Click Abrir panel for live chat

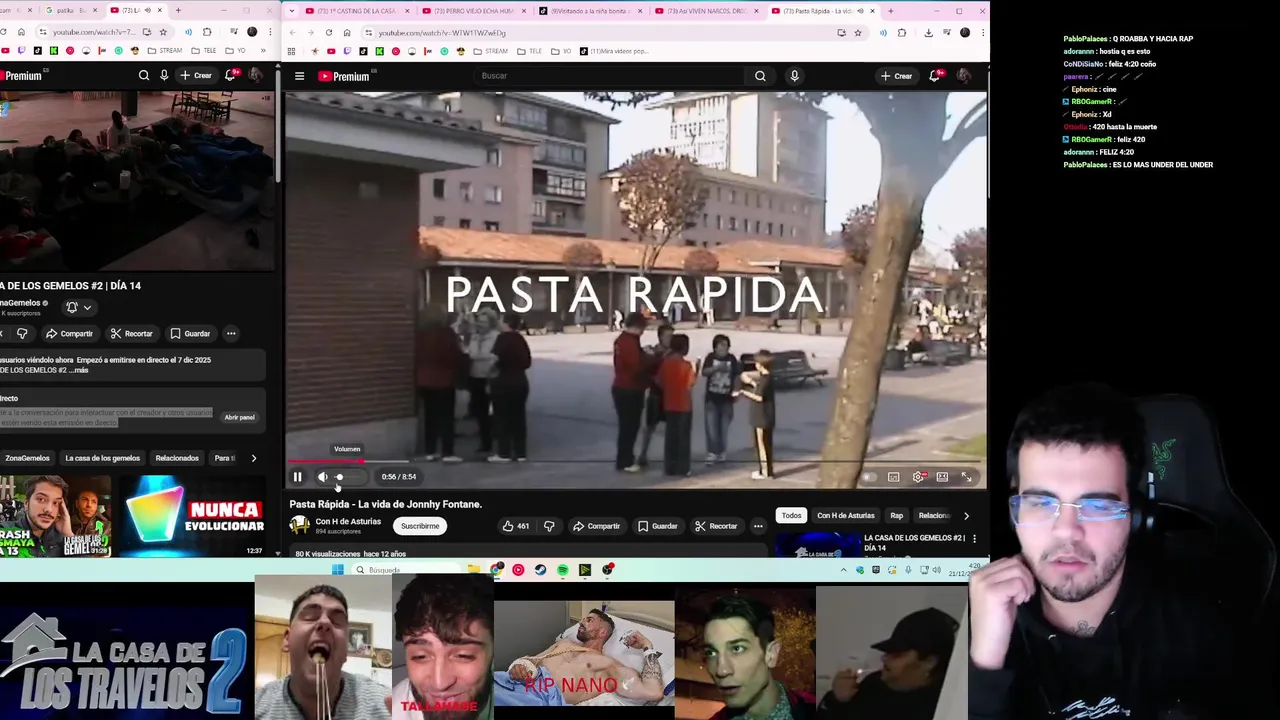pyautogui.click(x=240, y=418)
